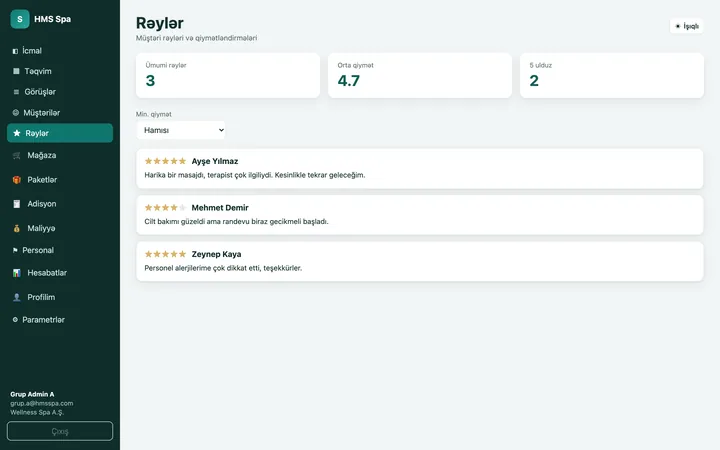This screenshot has height=450, width=720.
Task: Open İcmal via its sidebar icon
Action: tap(15, 51)
